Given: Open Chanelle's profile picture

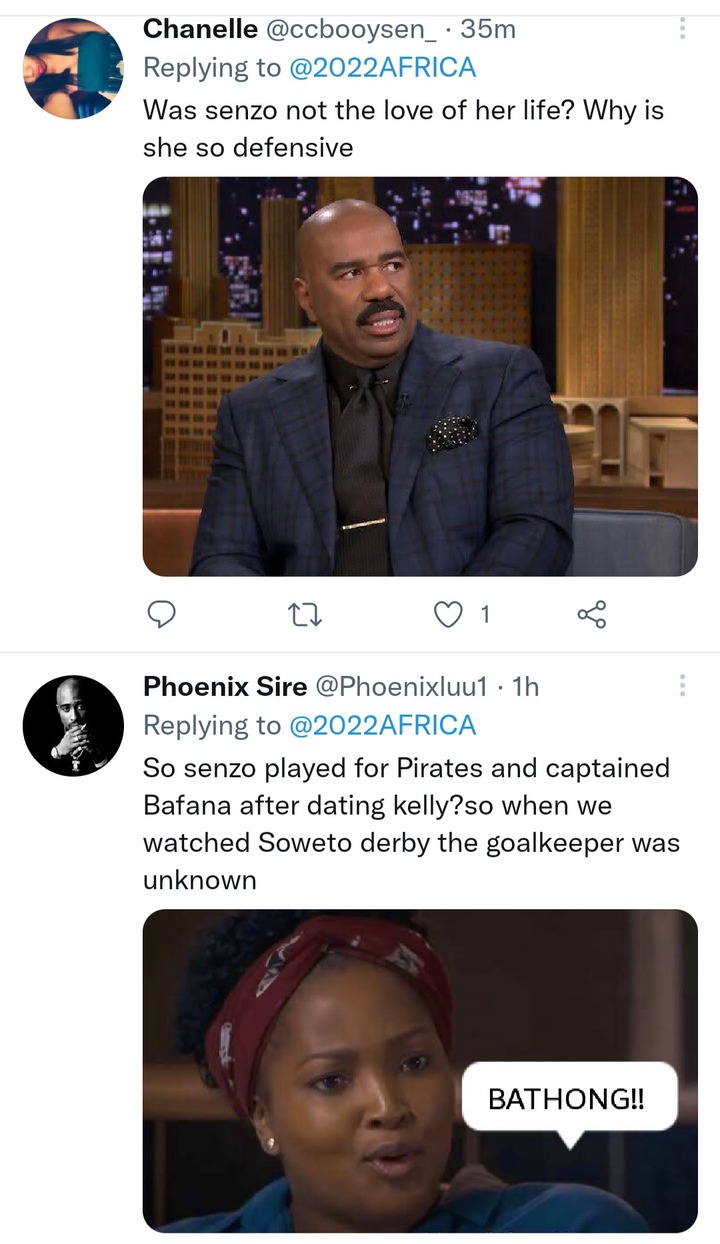Looking at the screenshot, I should coord(73,68).
